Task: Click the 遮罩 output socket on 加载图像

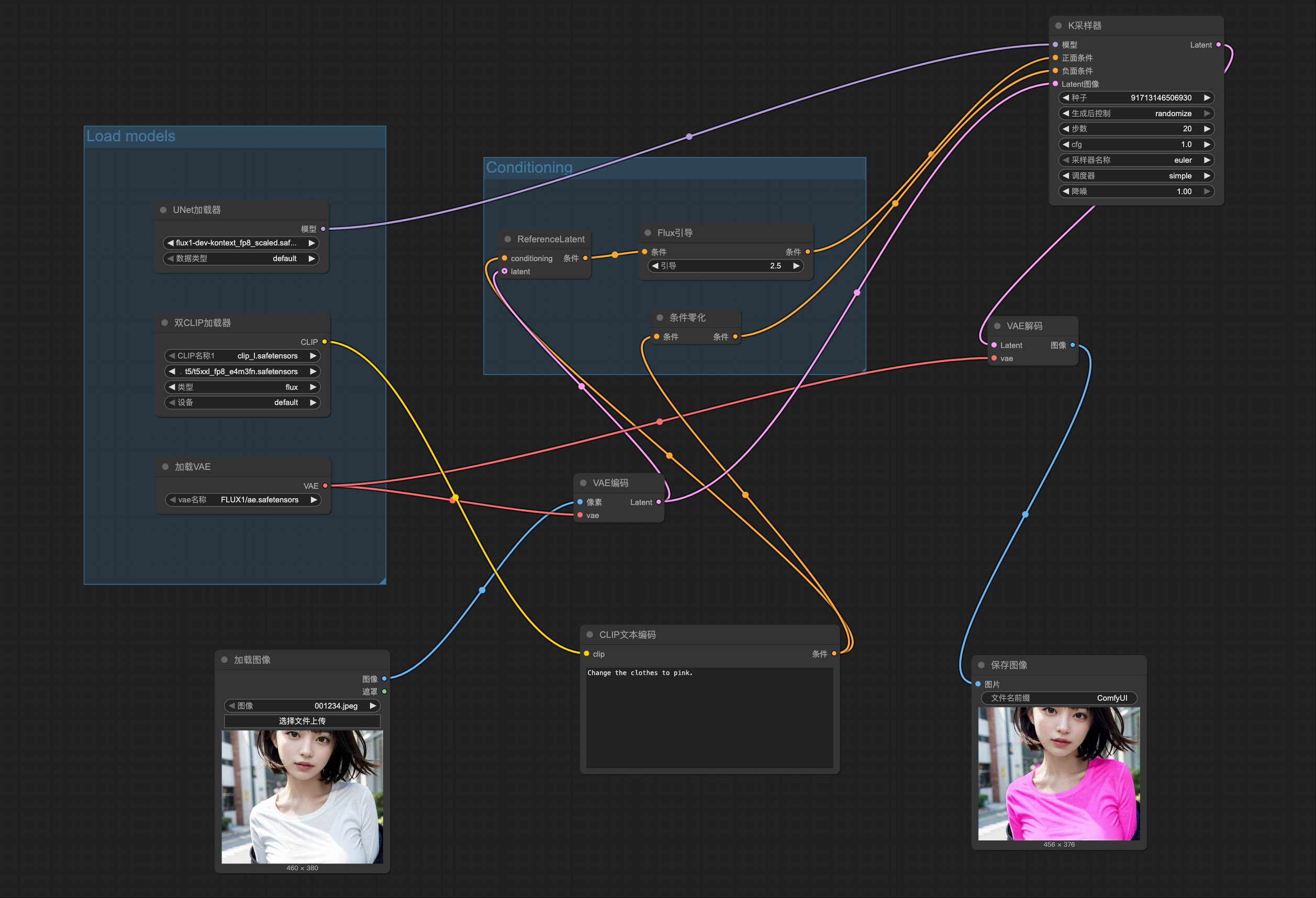Action: tap(385, 692)
